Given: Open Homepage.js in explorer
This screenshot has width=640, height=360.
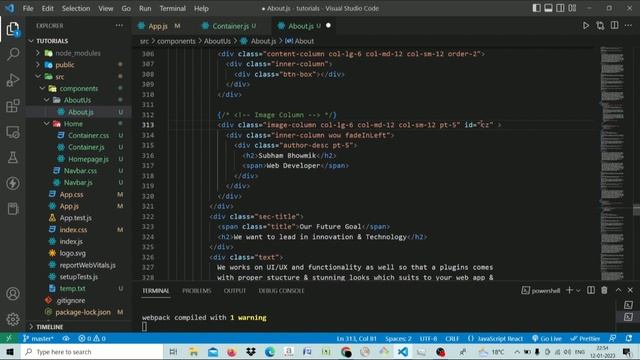Looking at the screenshot, I should (88, 159).
